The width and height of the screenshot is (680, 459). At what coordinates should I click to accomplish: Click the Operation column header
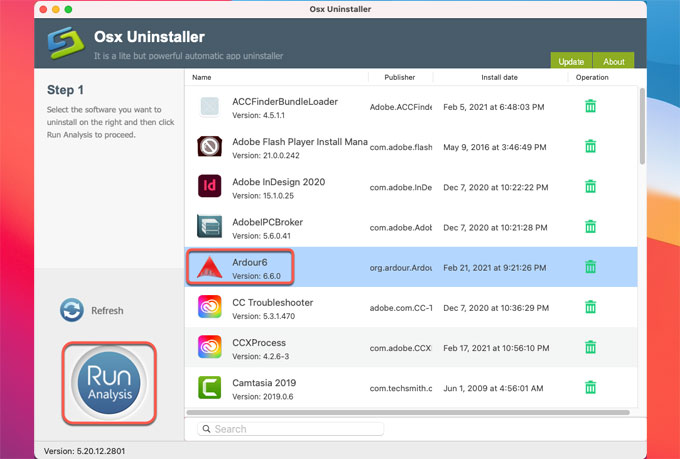coord(592,77)
